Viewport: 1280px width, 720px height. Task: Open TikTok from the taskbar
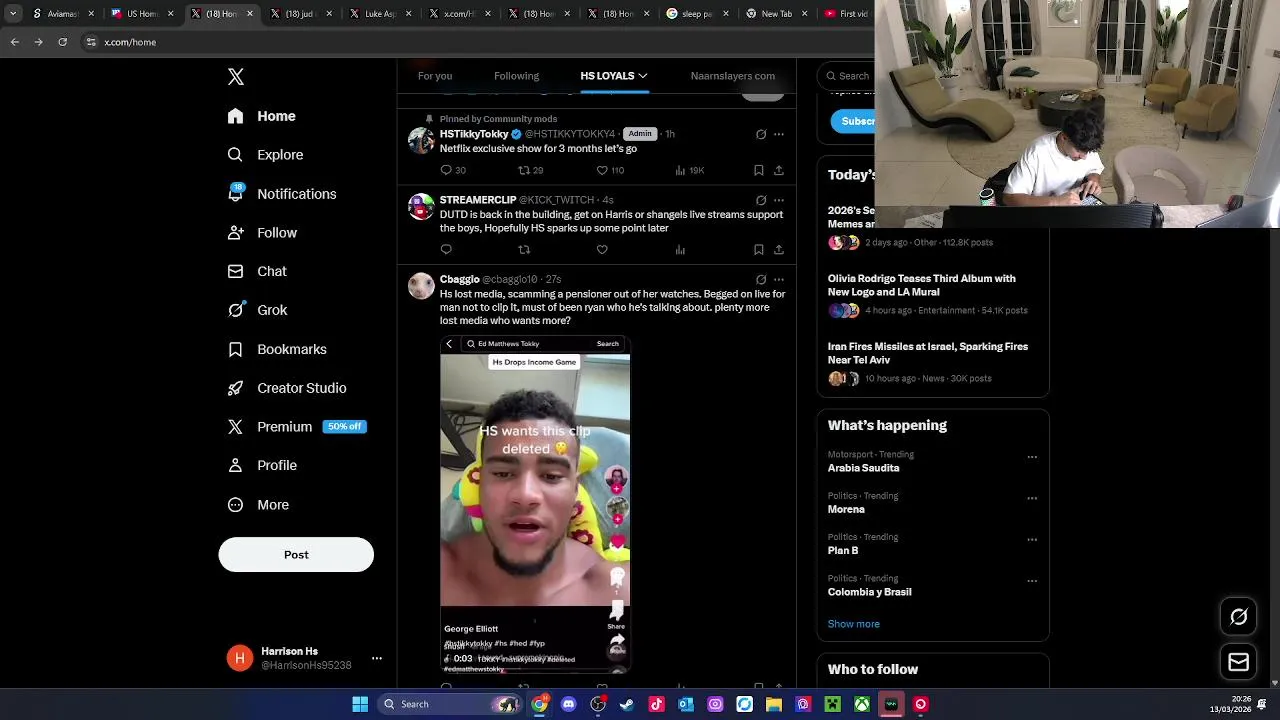tap(656, 704)
